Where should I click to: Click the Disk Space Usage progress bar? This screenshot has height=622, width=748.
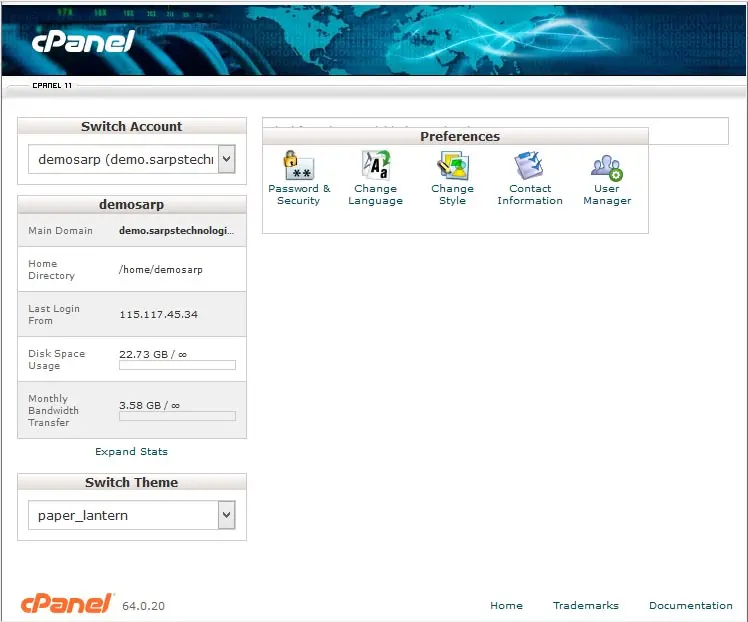(x=177, y=365)
